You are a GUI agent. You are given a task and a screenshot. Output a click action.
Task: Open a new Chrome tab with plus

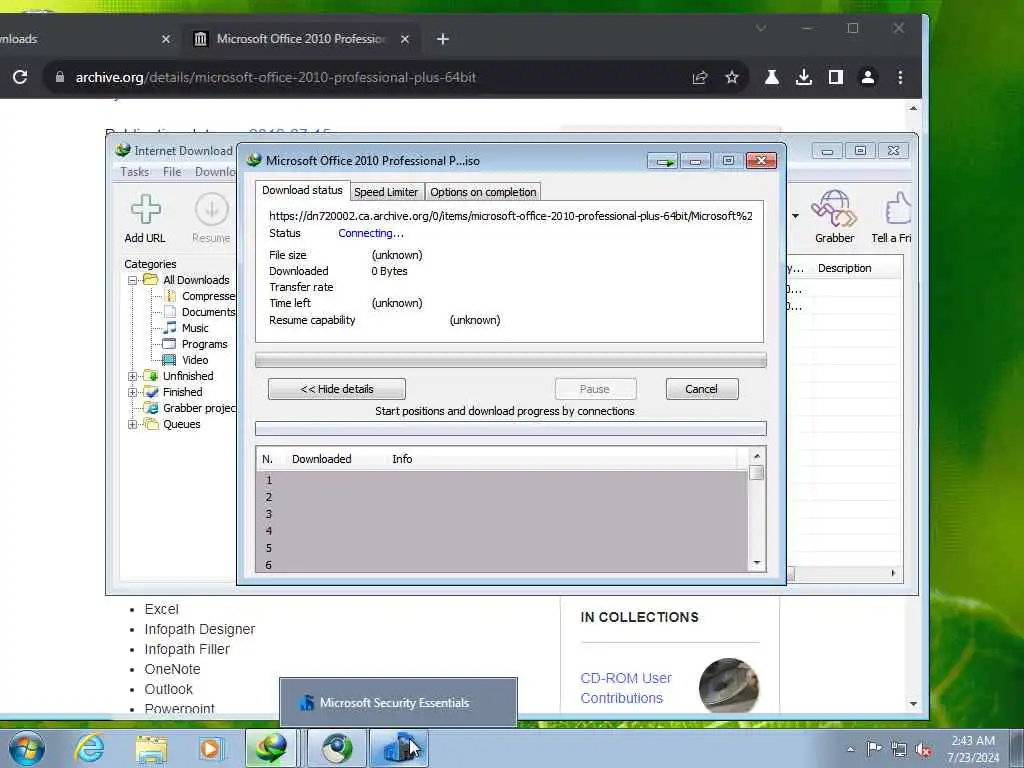click(x=443, y=39)
